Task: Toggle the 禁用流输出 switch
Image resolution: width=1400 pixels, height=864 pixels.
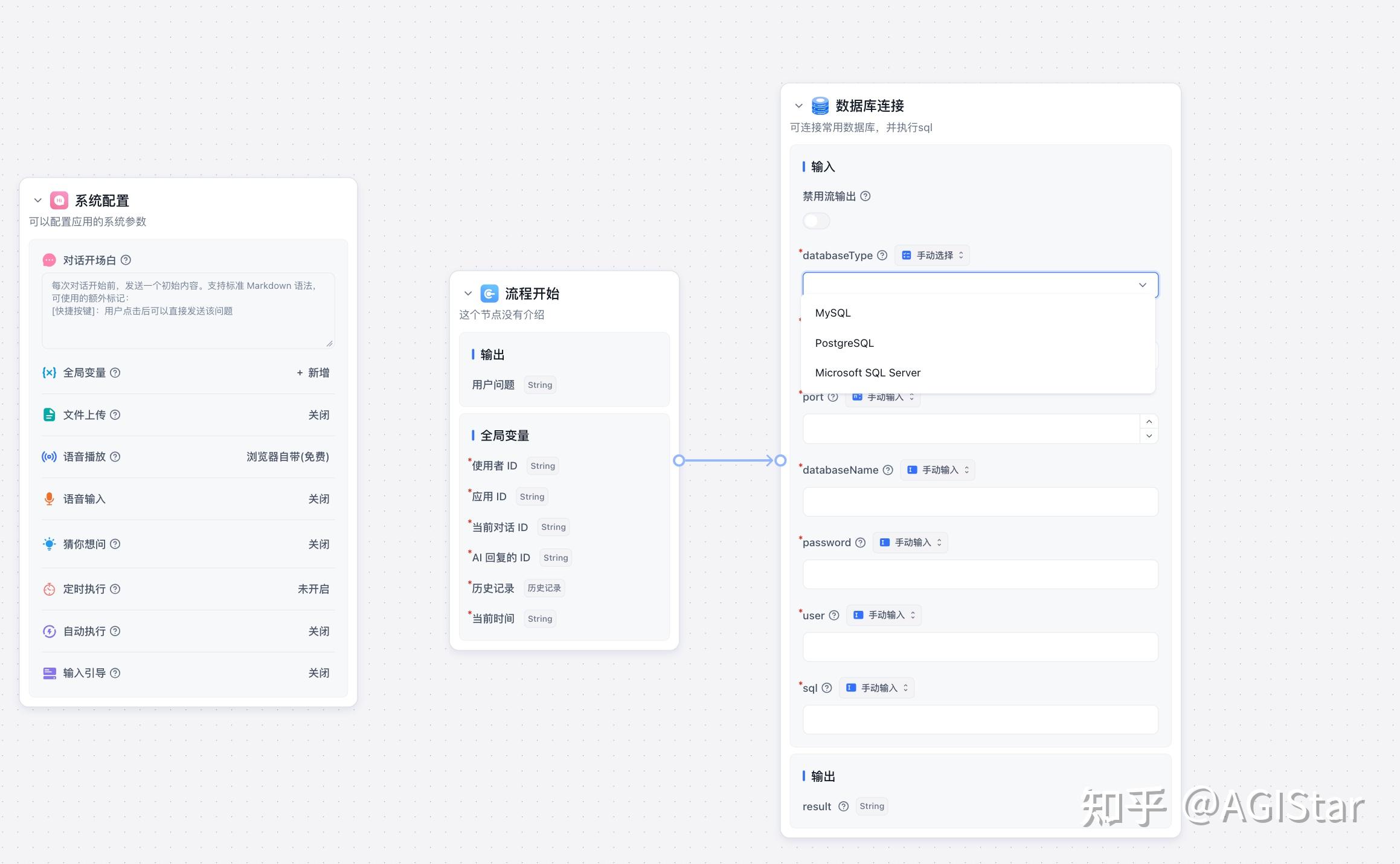Action: (816, 221)
